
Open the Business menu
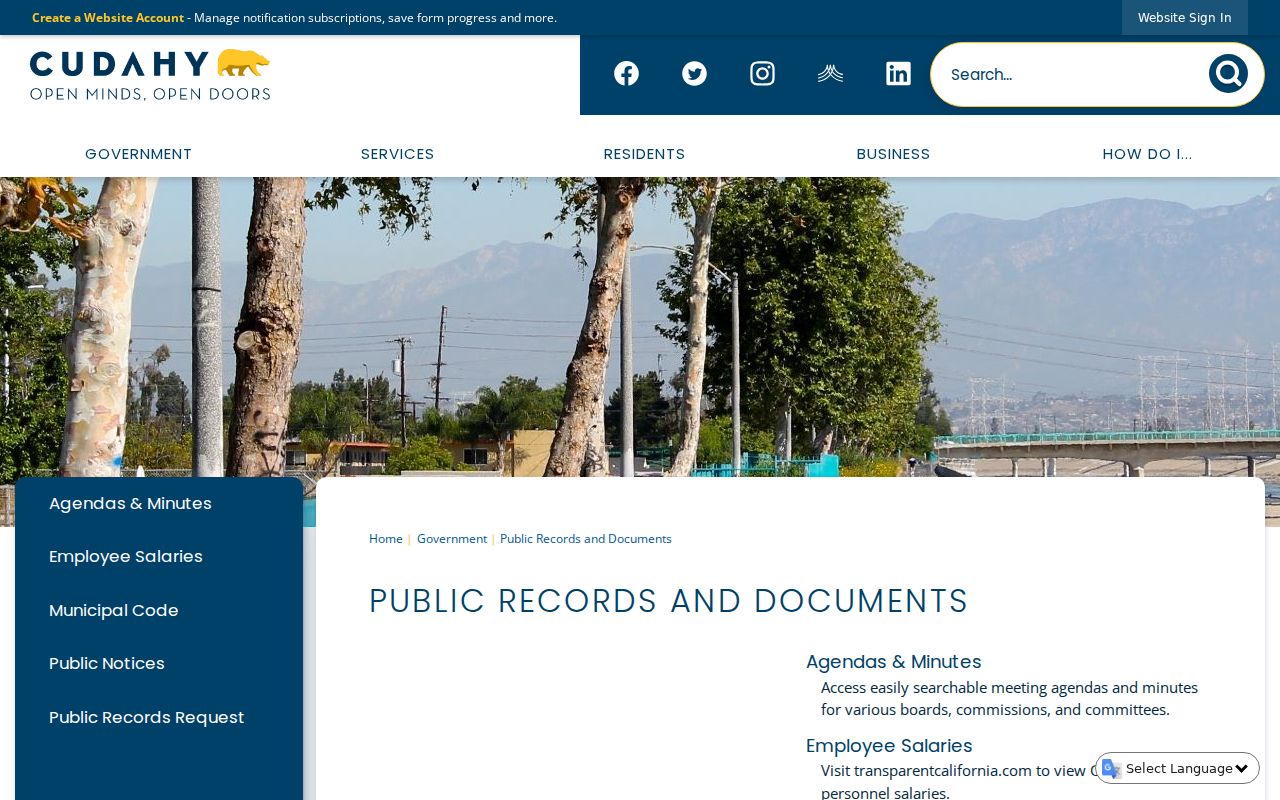point(893,154)
